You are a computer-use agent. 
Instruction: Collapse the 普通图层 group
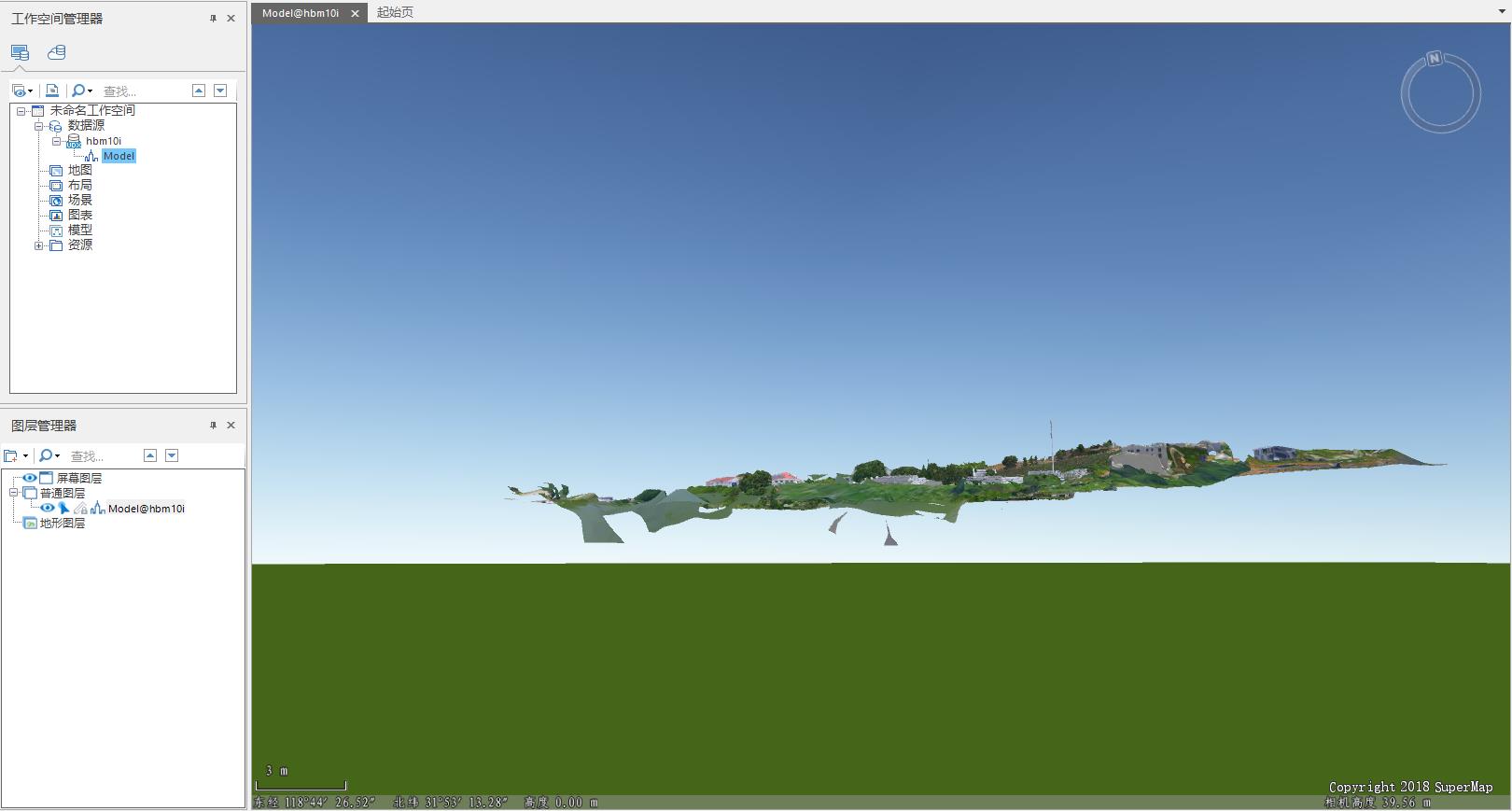point(14,493)
